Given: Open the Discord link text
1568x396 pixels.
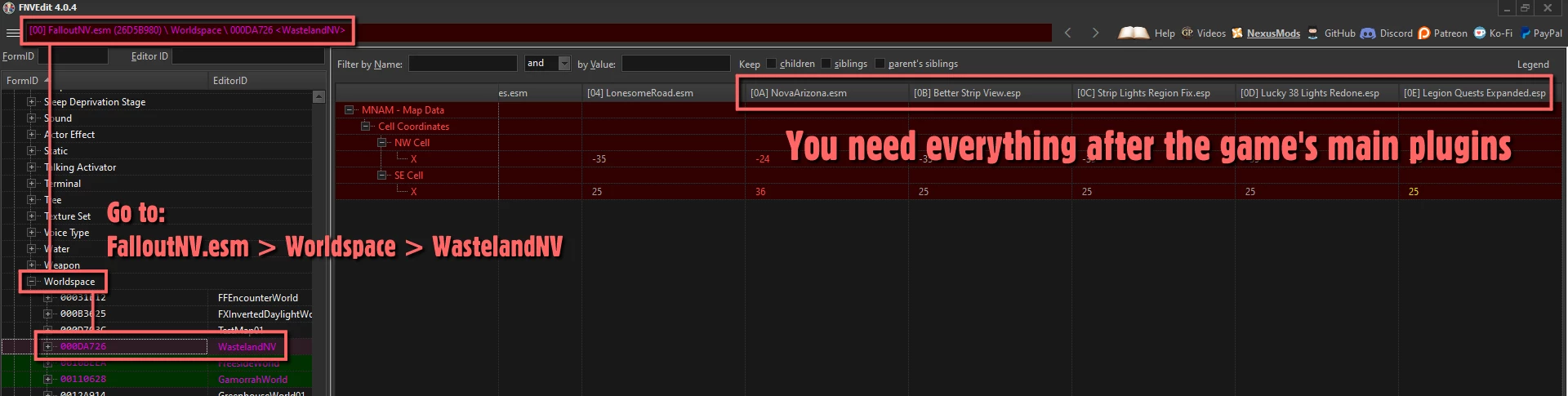Looking at the screenshot, I should 1396,33.
